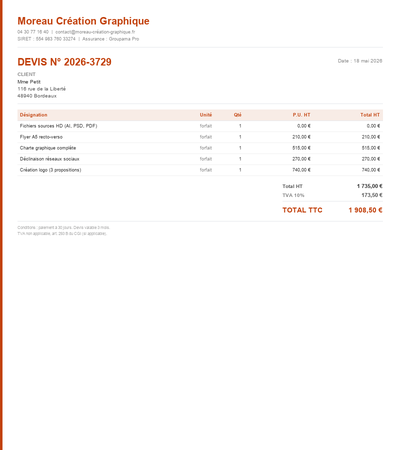Select the Déclinaison réseaux sociaux designation
The image size is (400, 450).
pos(49,159)
